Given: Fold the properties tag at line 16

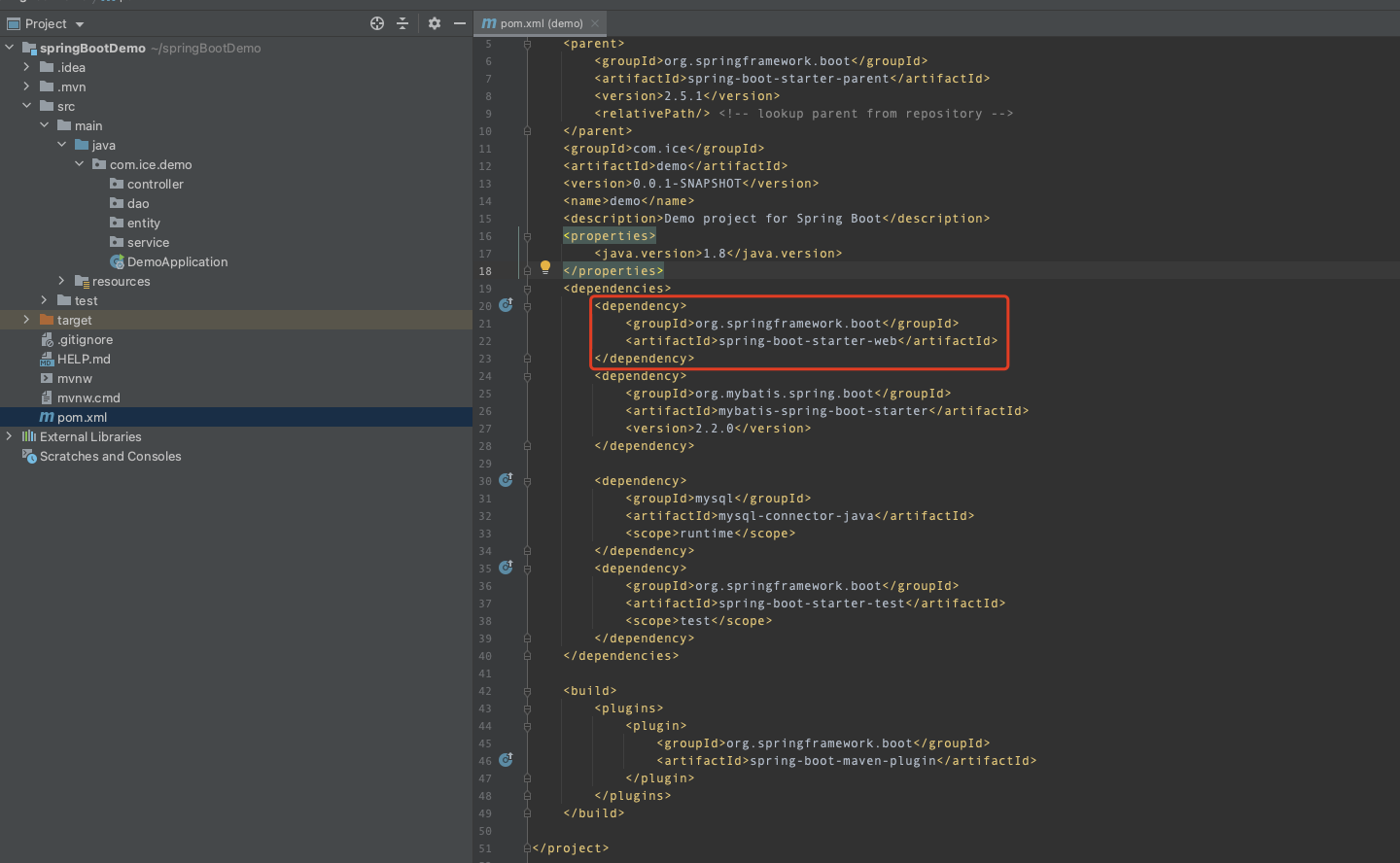Looking at the screenshot, I should tap(527, 236).
